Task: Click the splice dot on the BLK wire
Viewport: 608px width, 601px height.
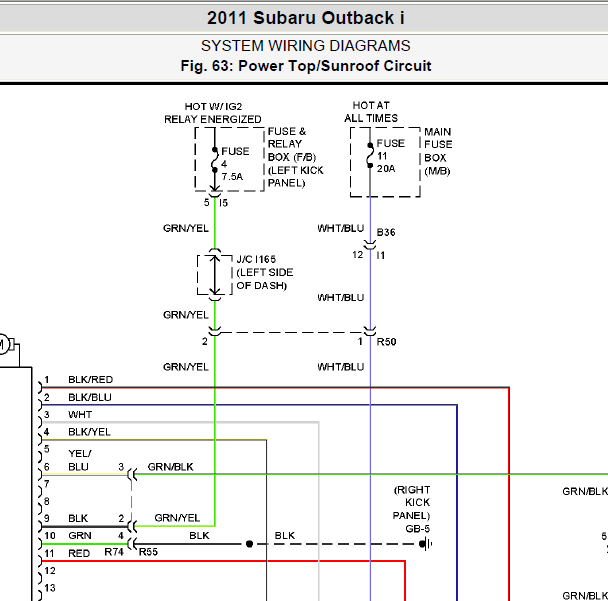Action: (249, 544)
